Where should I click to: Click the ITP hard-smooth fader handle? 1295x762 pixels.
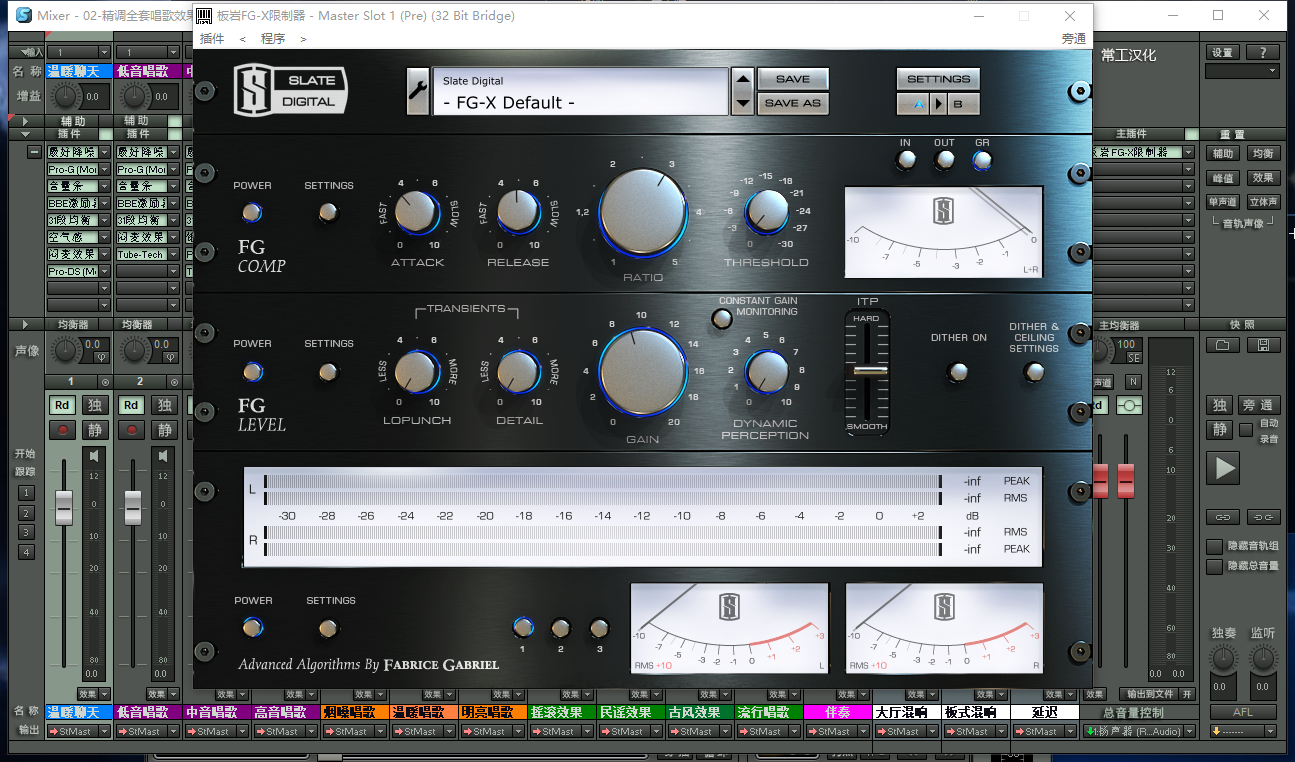(x=868, y=370)
